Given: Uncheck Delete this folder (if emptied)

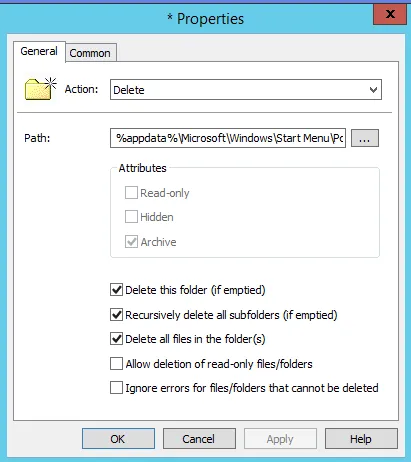Looking at the screenshot, I should [x=116, y=290].
